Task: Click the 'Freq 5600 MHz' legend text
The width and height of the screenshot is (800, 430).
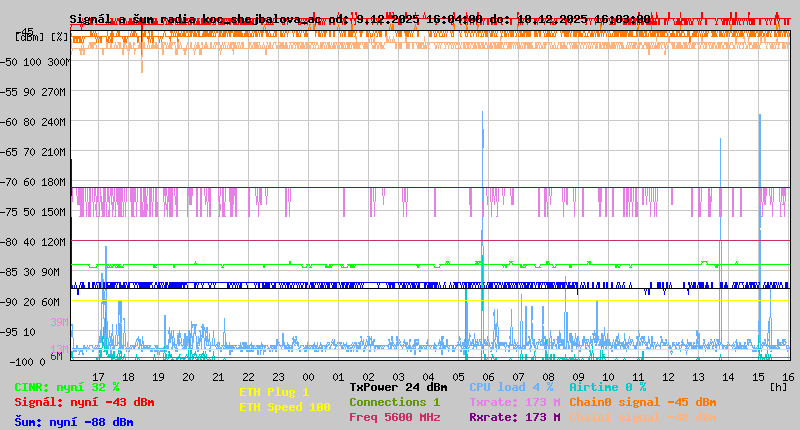Action: coord(394,417)
